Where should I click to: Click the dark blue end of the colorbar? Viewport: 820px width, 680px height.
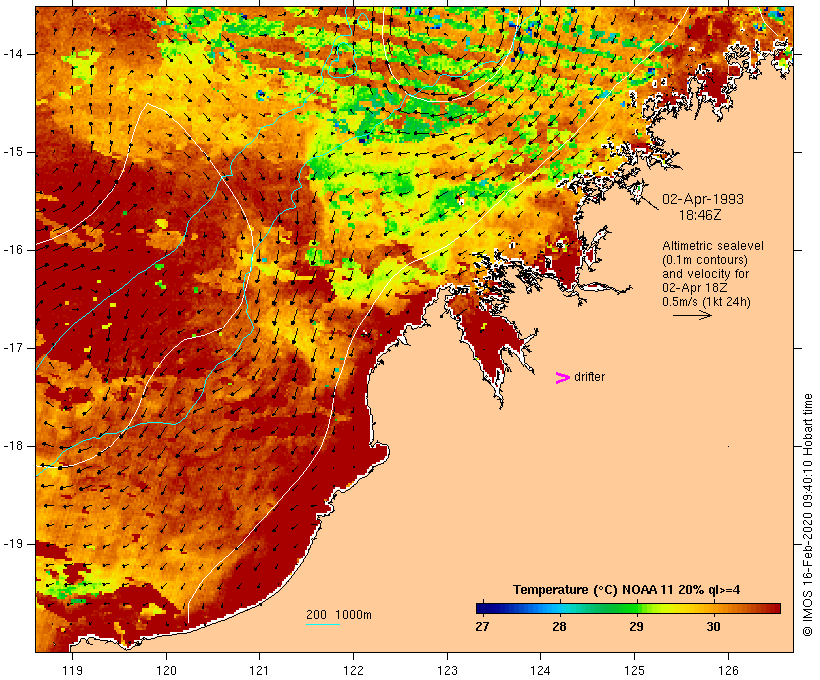coord(481,608)
